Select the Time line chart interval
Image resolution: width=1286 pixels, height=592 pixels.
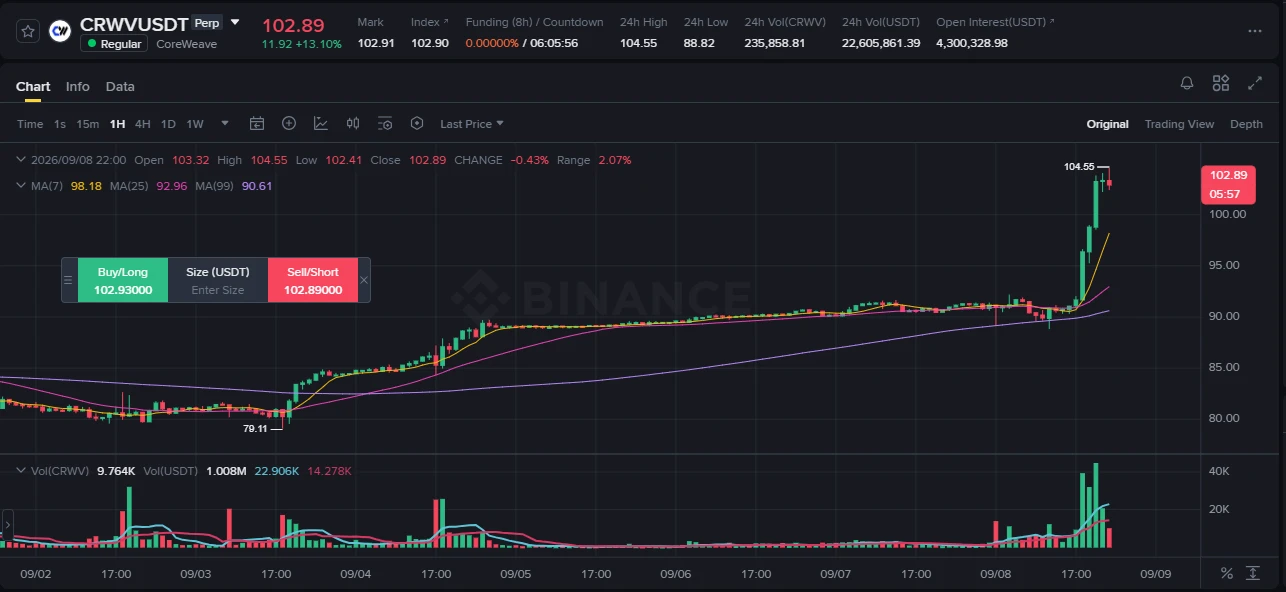(x=30, y=124)
